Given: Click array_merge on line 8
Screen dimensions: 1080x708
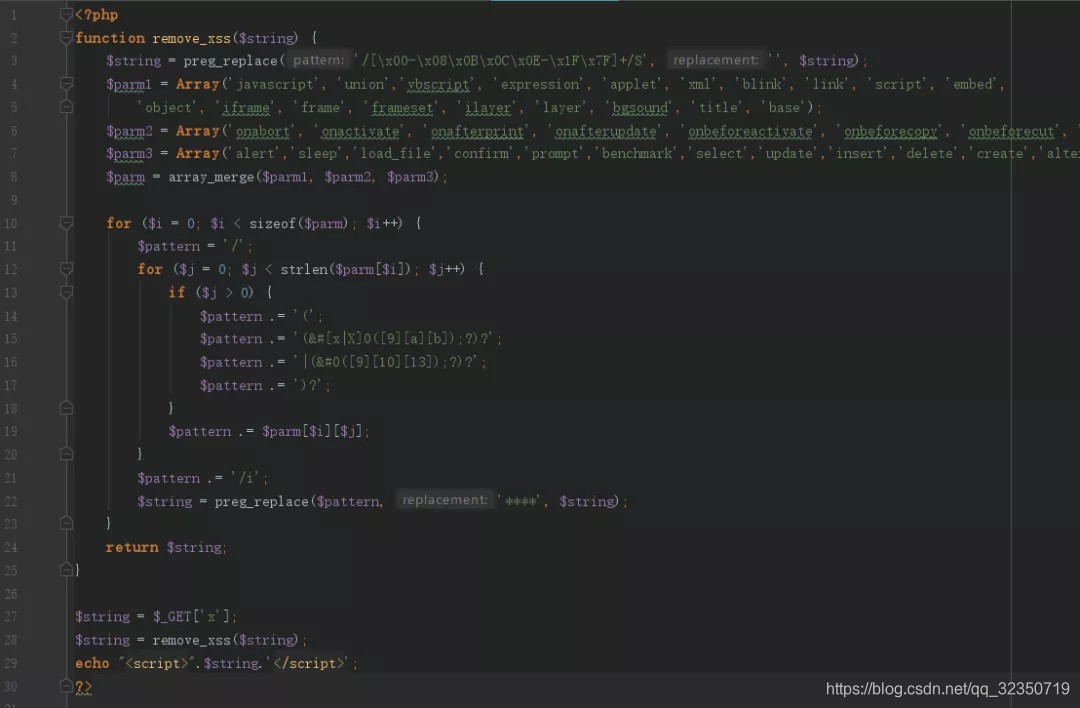Looking at the screenshot, I should 211,177.
